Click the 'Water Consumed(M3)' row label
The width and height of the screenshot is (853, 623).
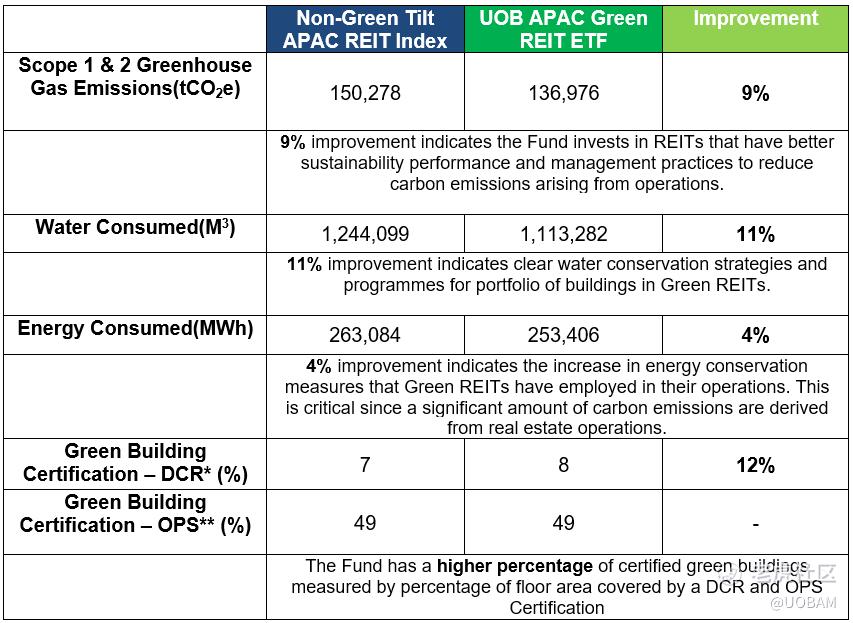[135, 227]
